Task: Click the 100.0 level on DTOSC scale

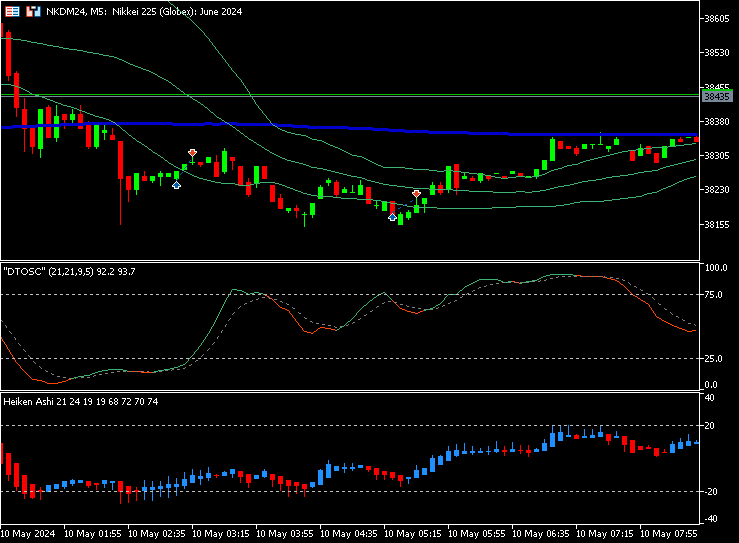Action: [716, 268]
